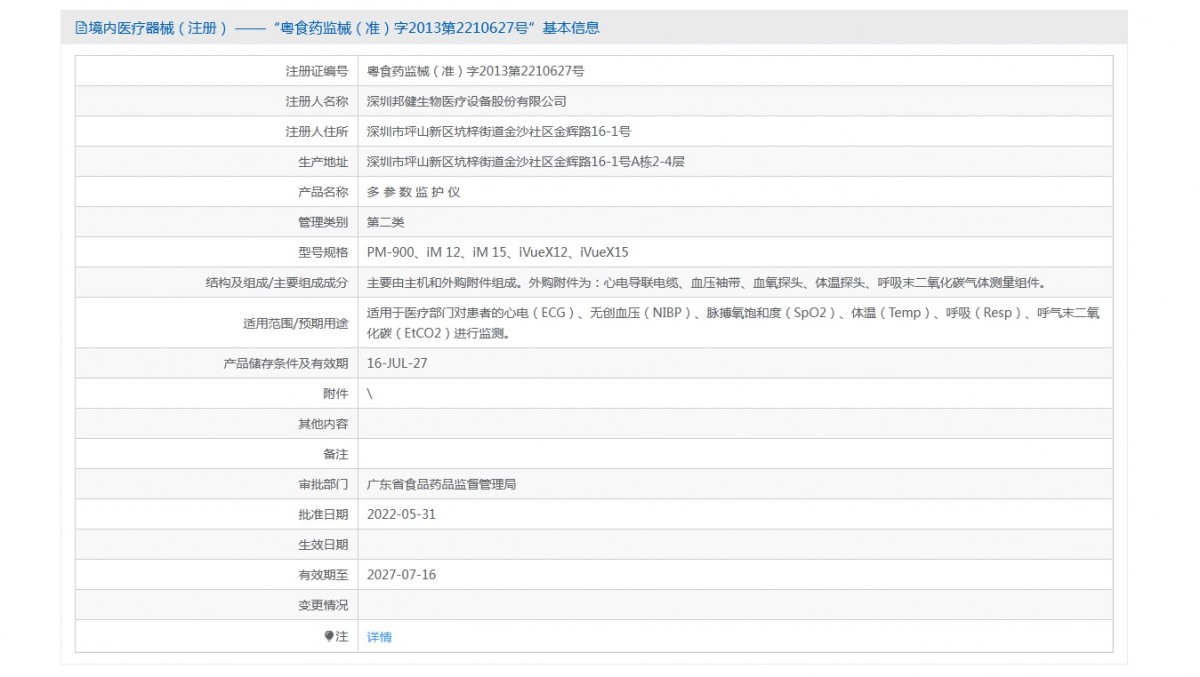
Task: Click the 产品名称 row label
Action: point(323,191)
